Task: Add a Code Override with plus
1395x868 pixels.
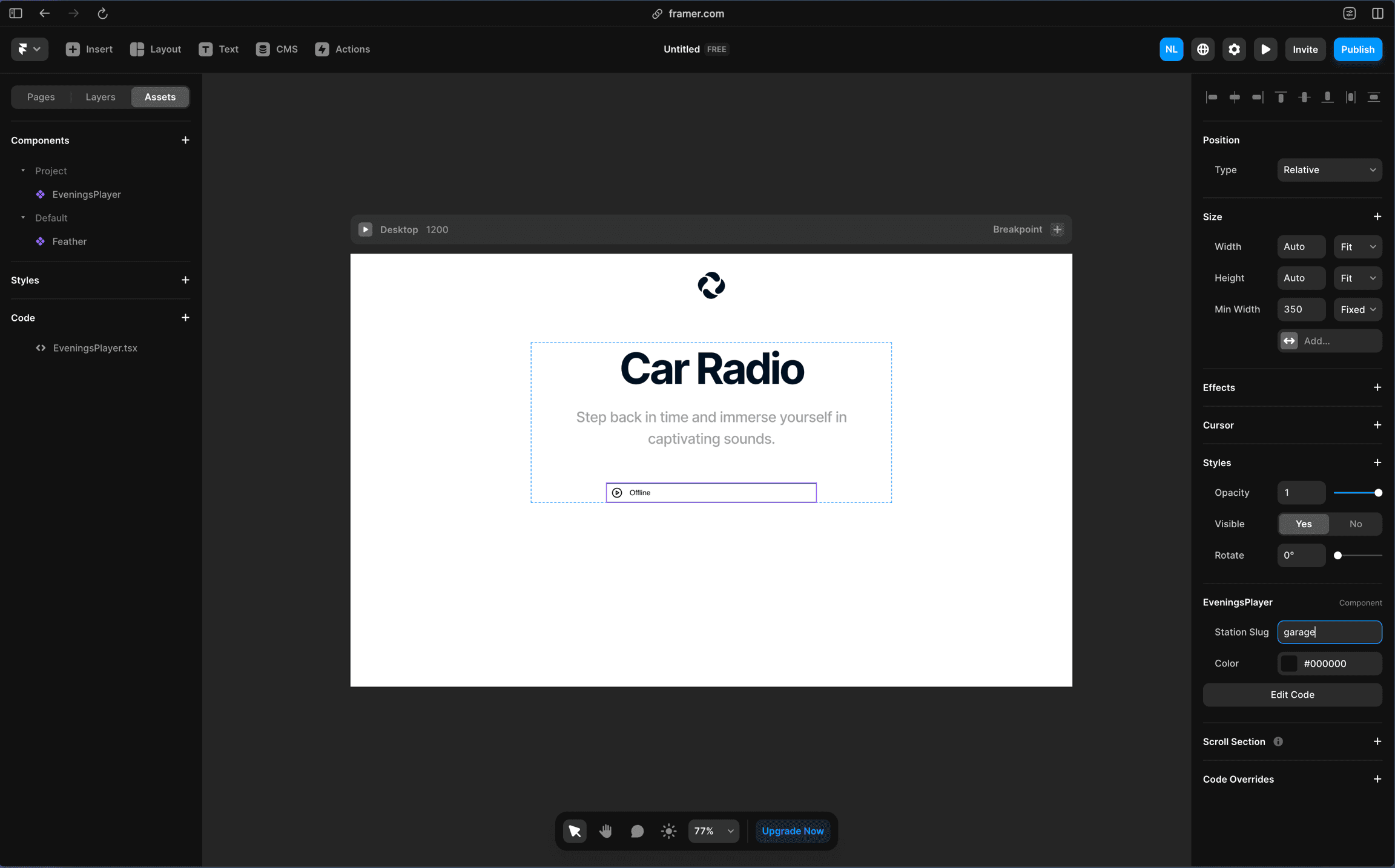Action: pos(1377,778)
